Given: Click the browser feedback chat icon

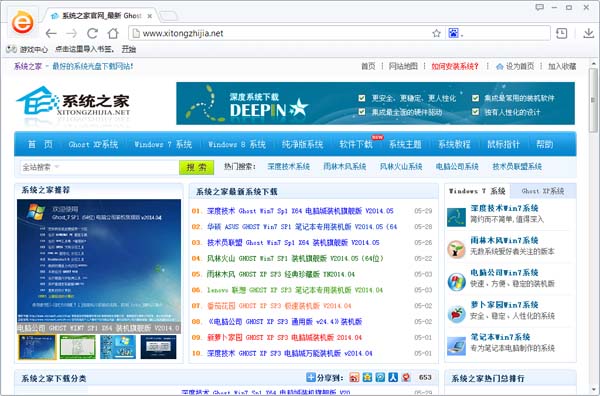Looking at the screenshot, I should pos(539,7).
